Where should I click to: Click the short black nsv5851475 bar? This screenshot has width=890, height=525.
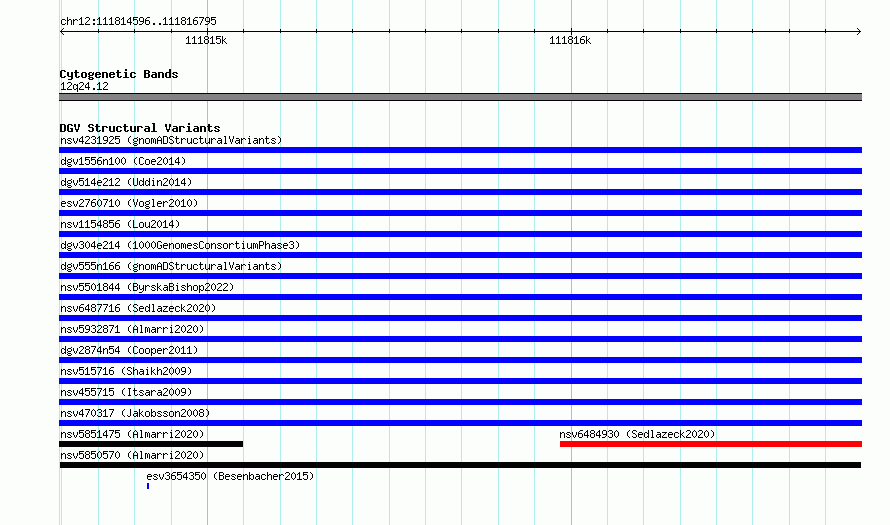coord(151,444)
